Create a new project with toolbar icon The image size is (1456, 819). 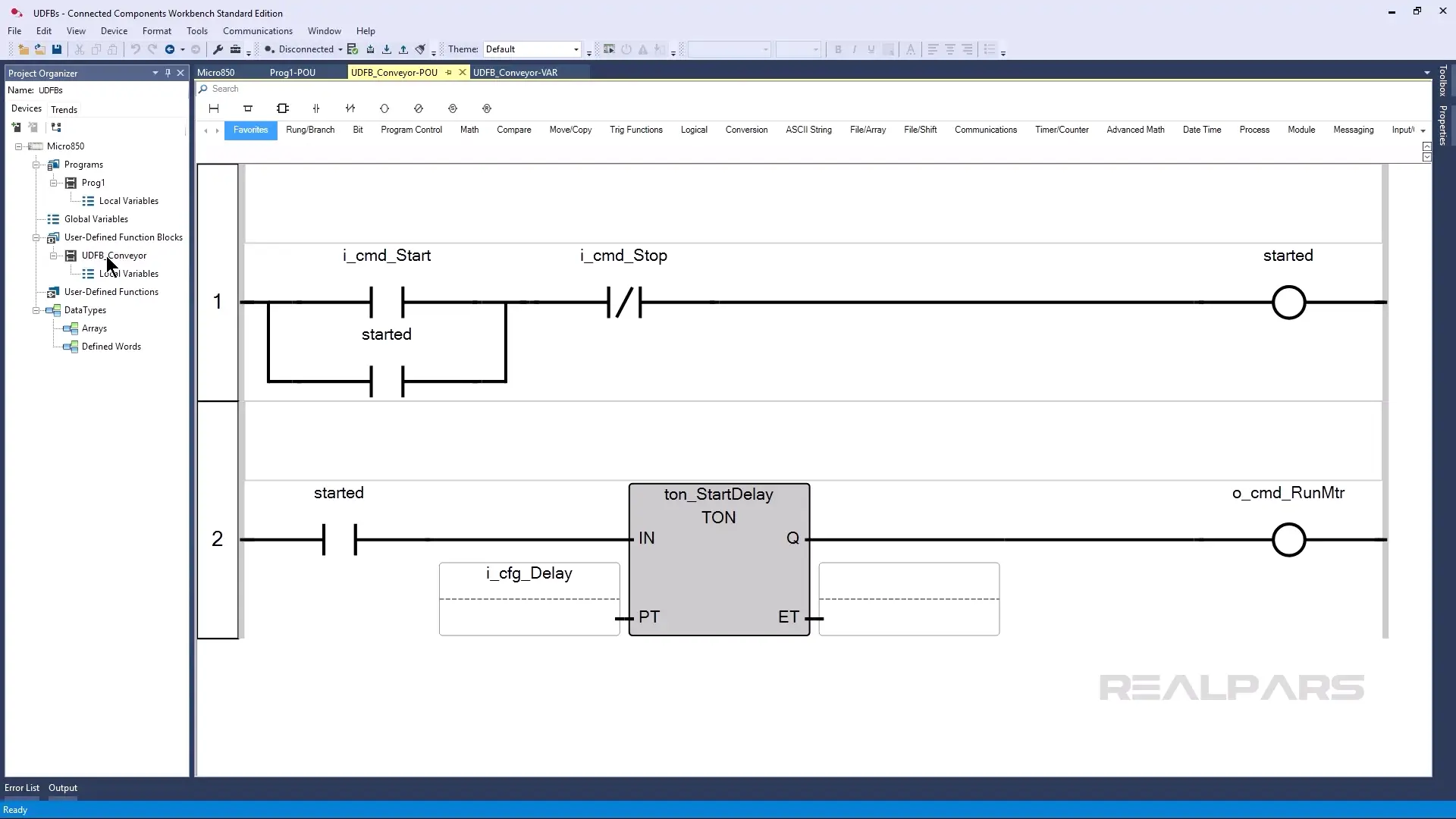[x=24, y=49]
